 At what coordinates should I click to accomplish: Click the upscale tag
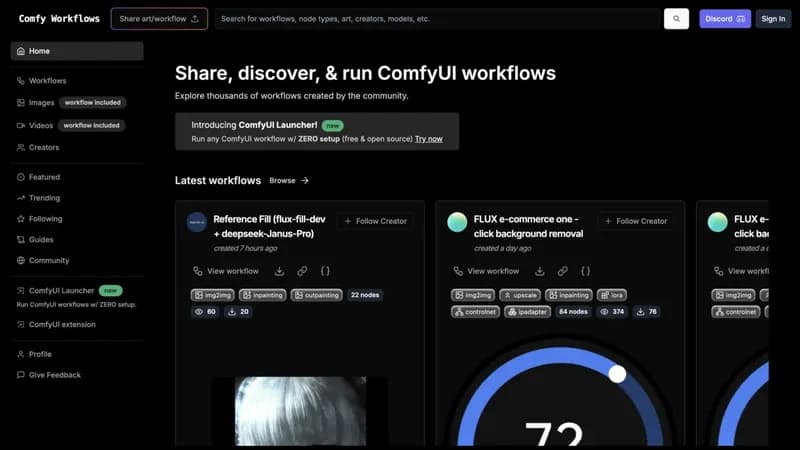520,295
